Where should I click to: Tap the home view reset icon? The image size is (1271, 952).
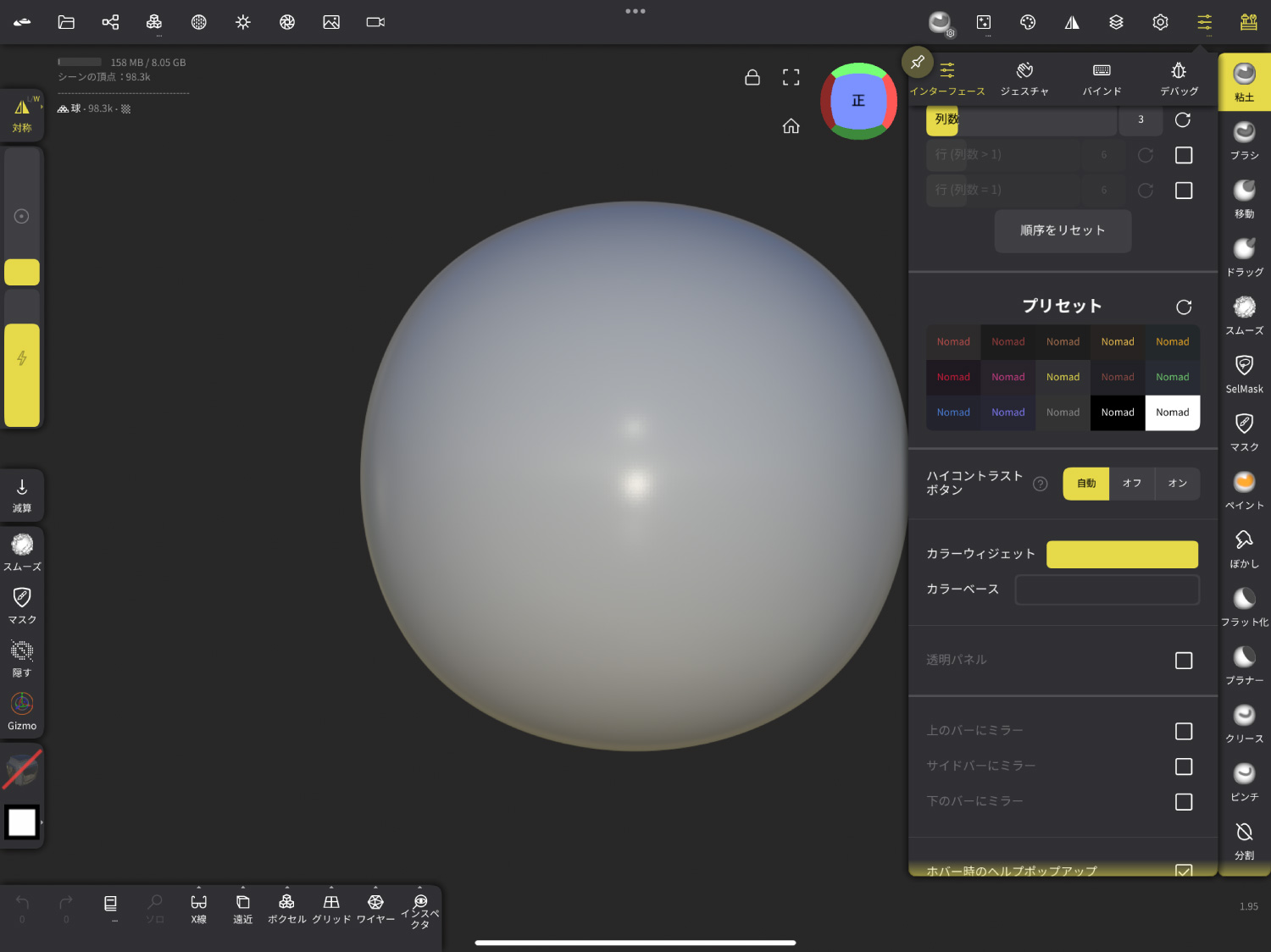[x=791, y=126]
